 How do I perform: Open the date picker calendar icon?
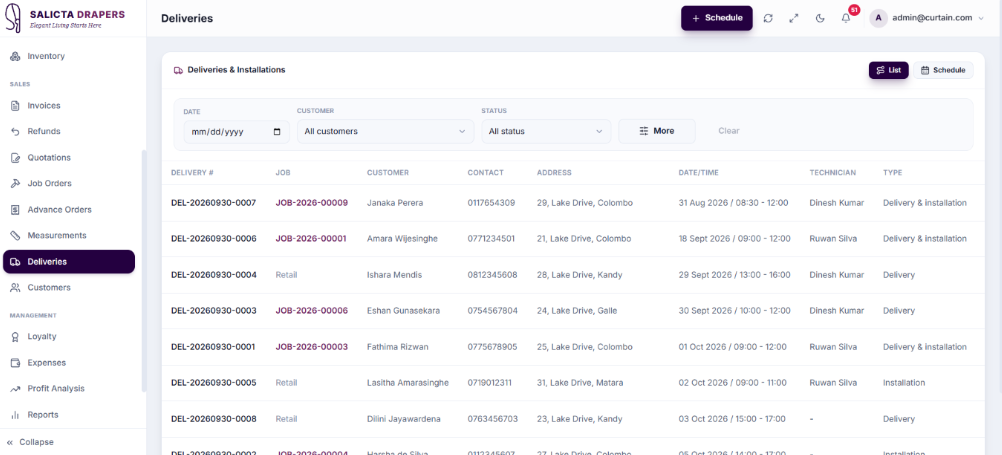coord(277,132)
